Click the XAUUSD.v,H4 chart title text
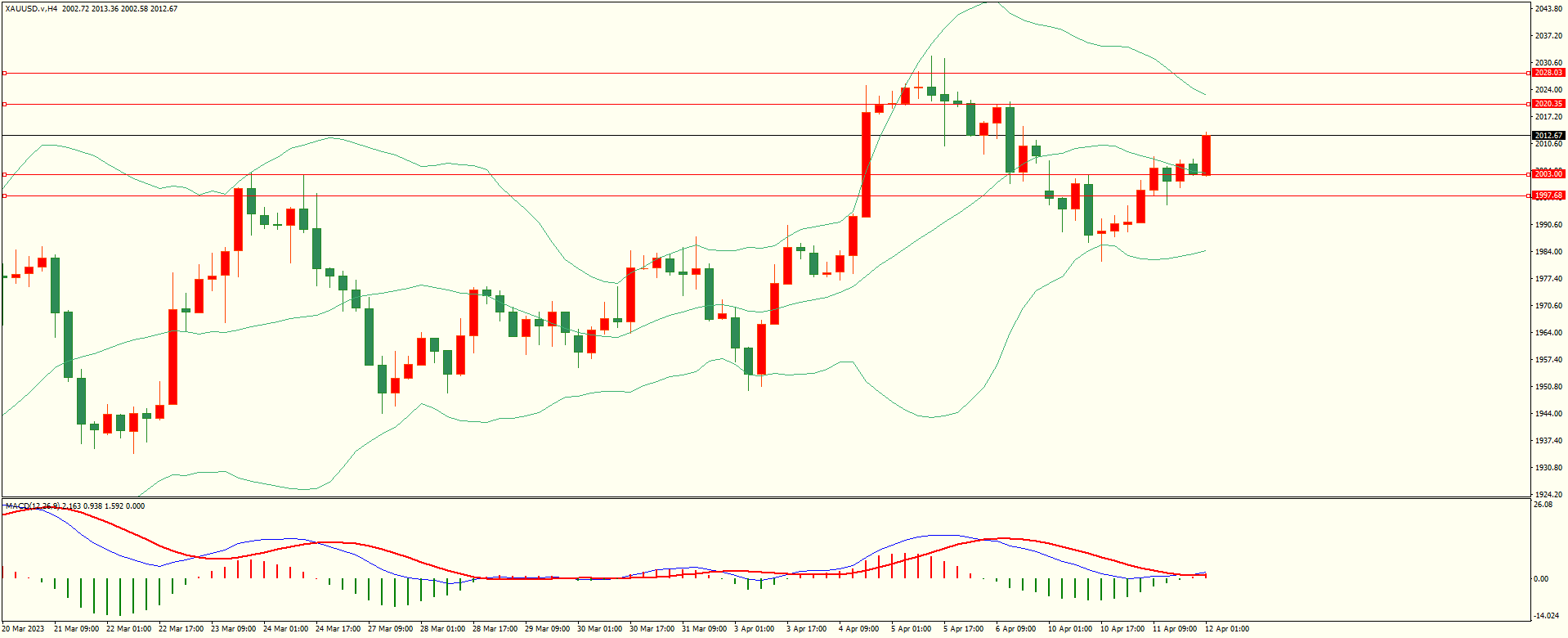 coord(31,8)
